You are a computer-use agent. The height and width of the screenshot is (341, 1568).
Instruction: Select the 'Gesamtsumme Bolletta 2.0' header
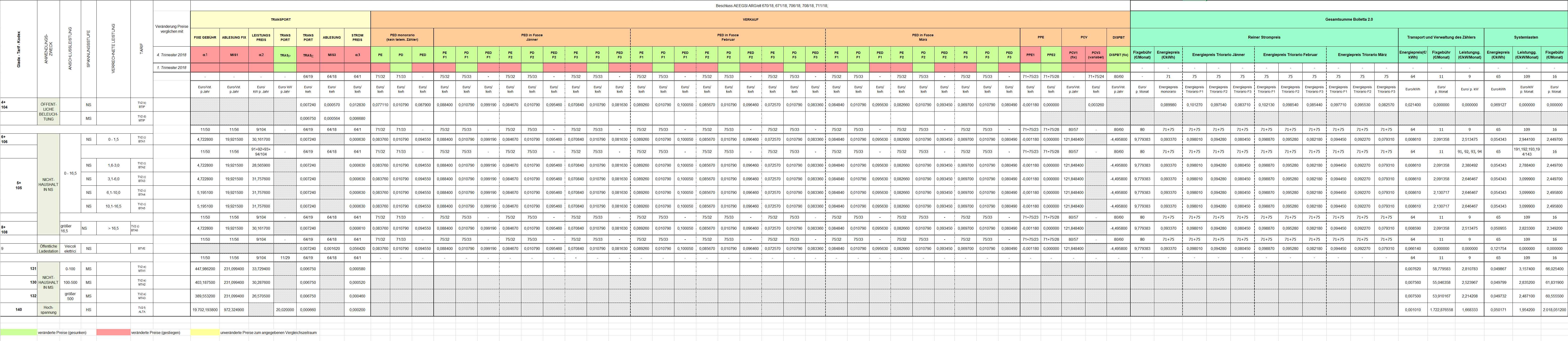1349,20
